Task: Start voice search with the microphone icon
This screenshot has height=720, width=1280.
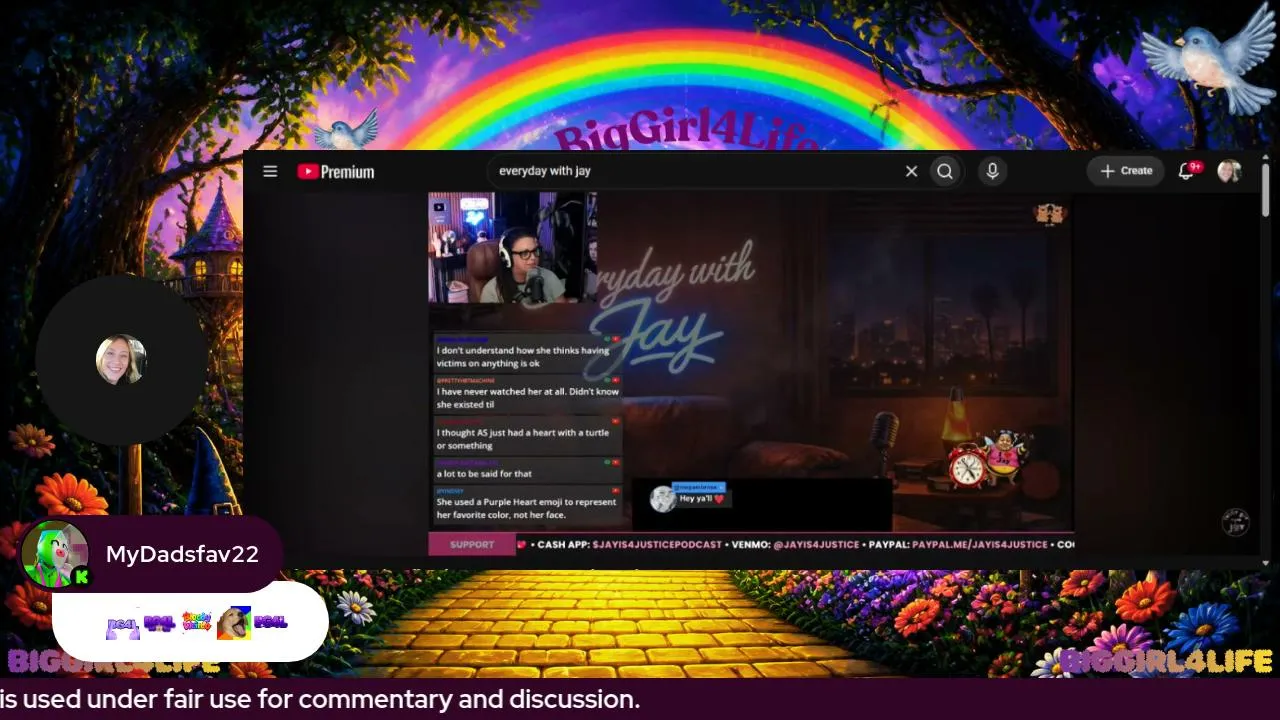Action: (992, 171)
